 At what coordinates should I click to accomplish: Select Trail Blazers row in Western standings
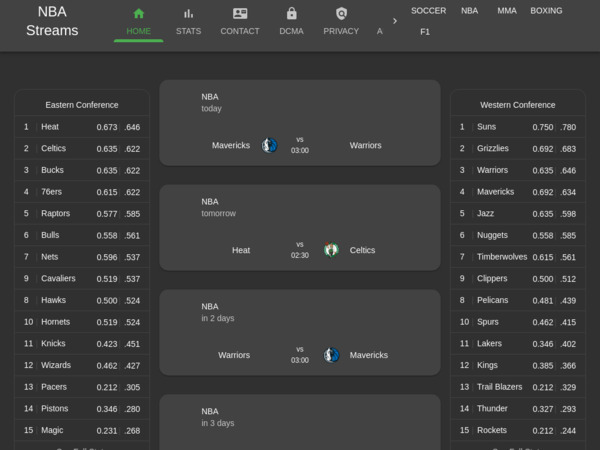click(518, 387)
